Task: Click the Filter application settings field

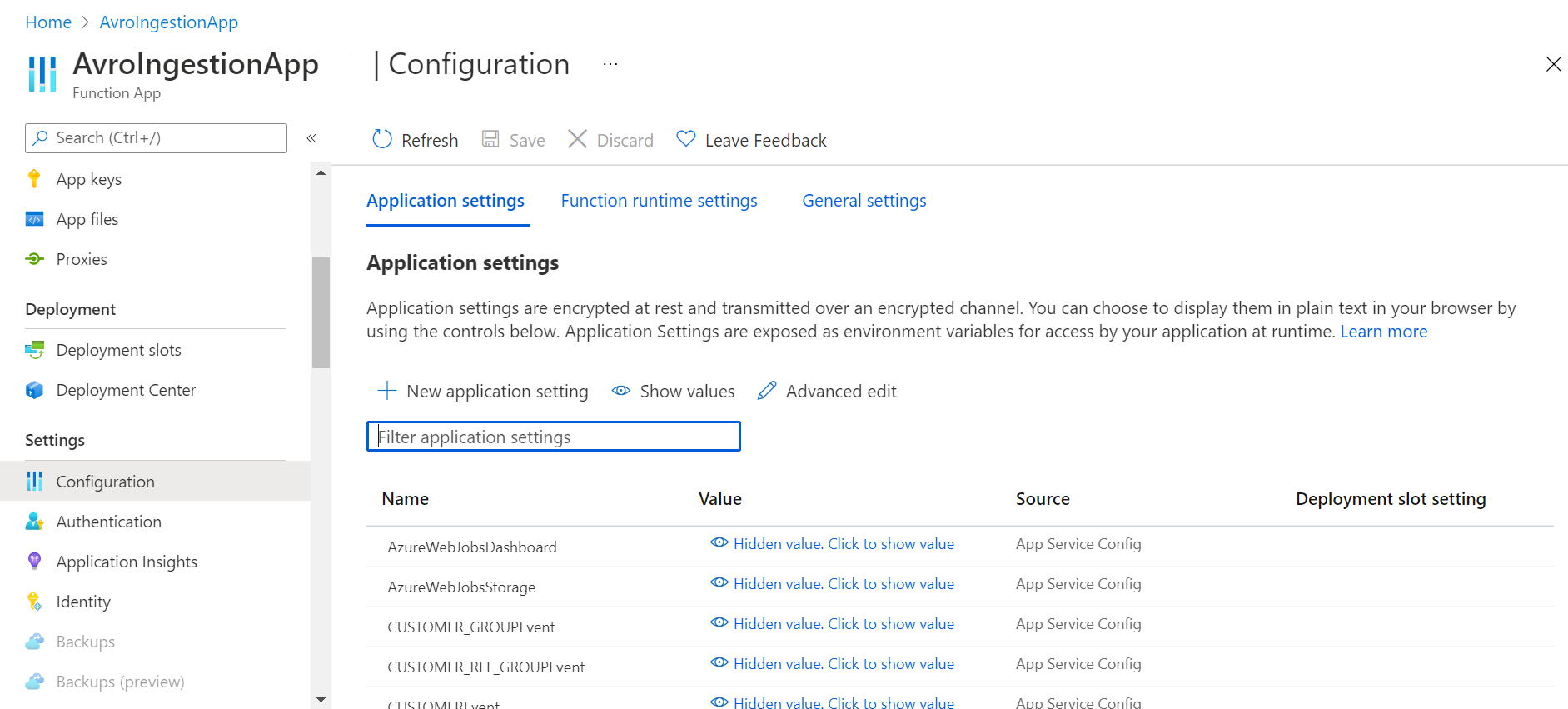Action: (554, 437)
